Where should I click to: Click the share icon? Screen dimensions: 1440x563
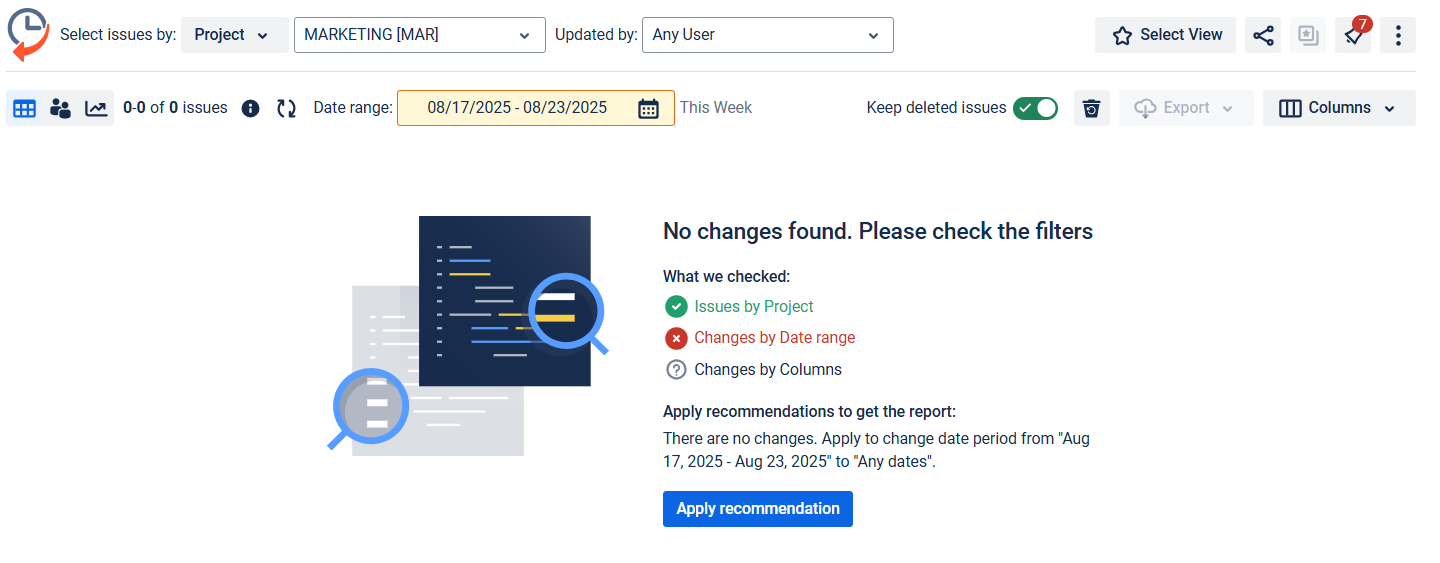click(1263, 35)
